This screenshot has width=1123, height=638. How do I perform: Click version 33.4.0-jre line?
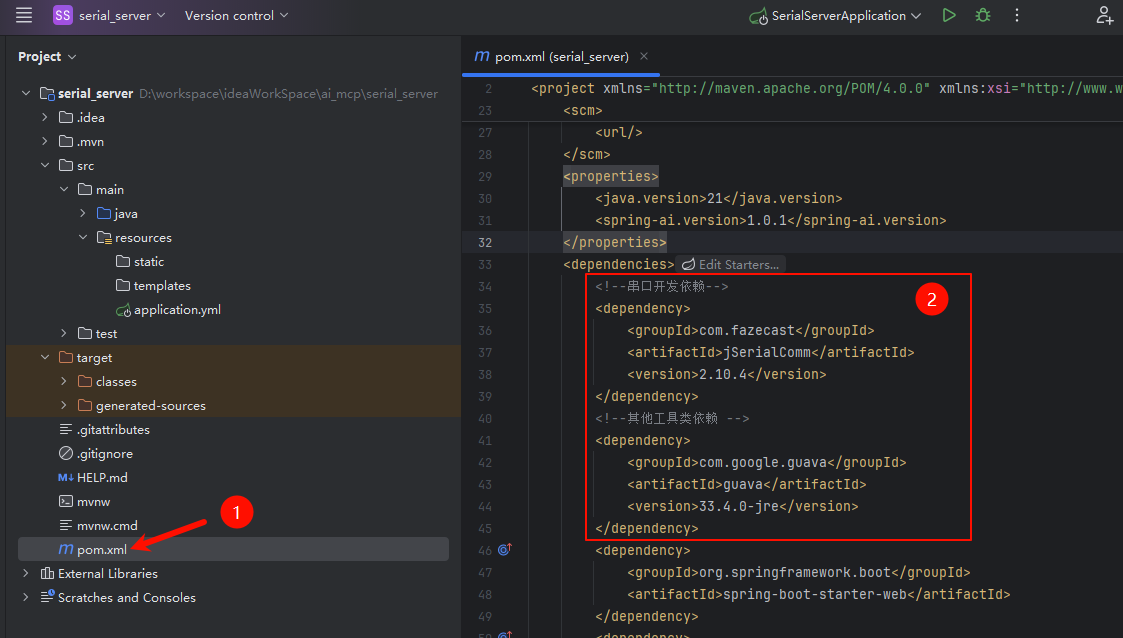pos(743,506)
